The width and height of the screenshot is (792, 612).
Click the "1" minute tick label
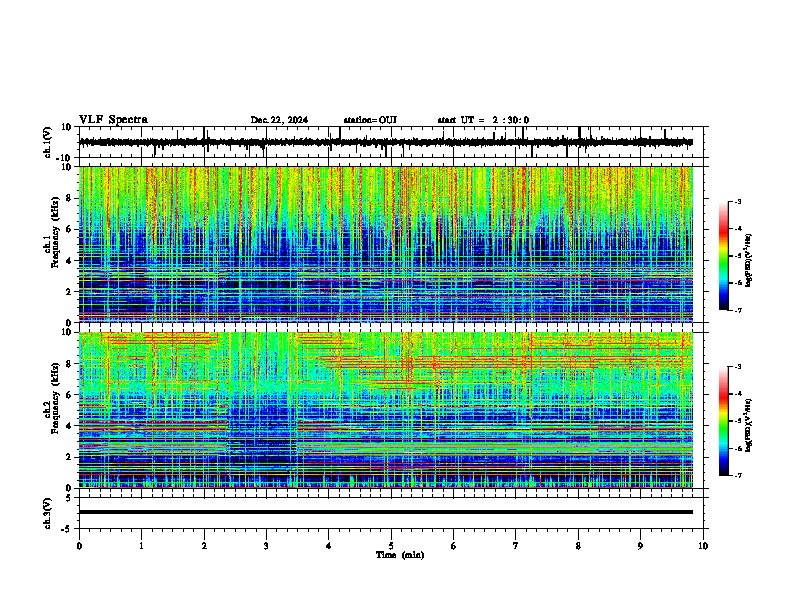coord(141,546)
